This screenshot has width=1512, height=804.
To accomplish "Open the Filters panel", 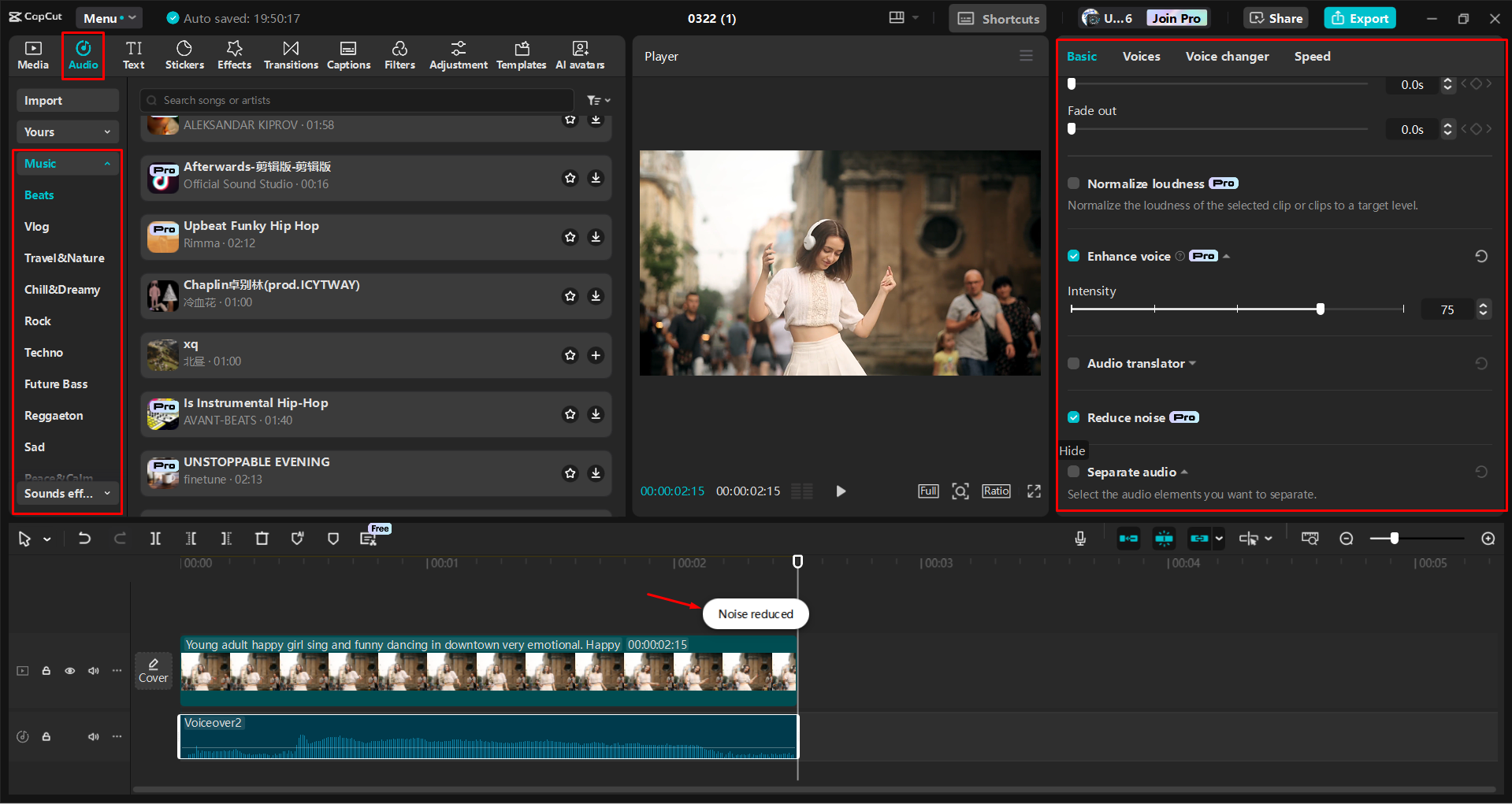I will (x=399, y=55).
